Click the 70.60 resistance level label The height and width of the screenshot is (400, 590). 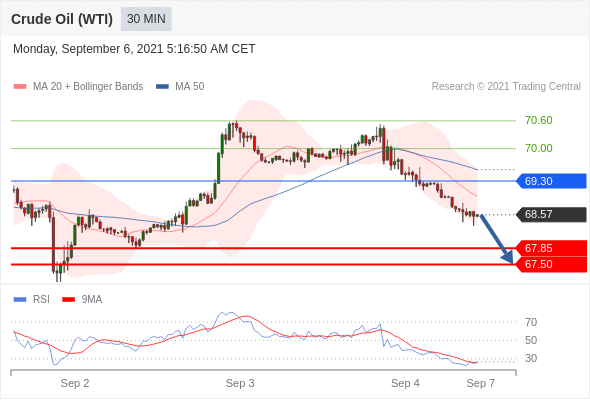538,120
